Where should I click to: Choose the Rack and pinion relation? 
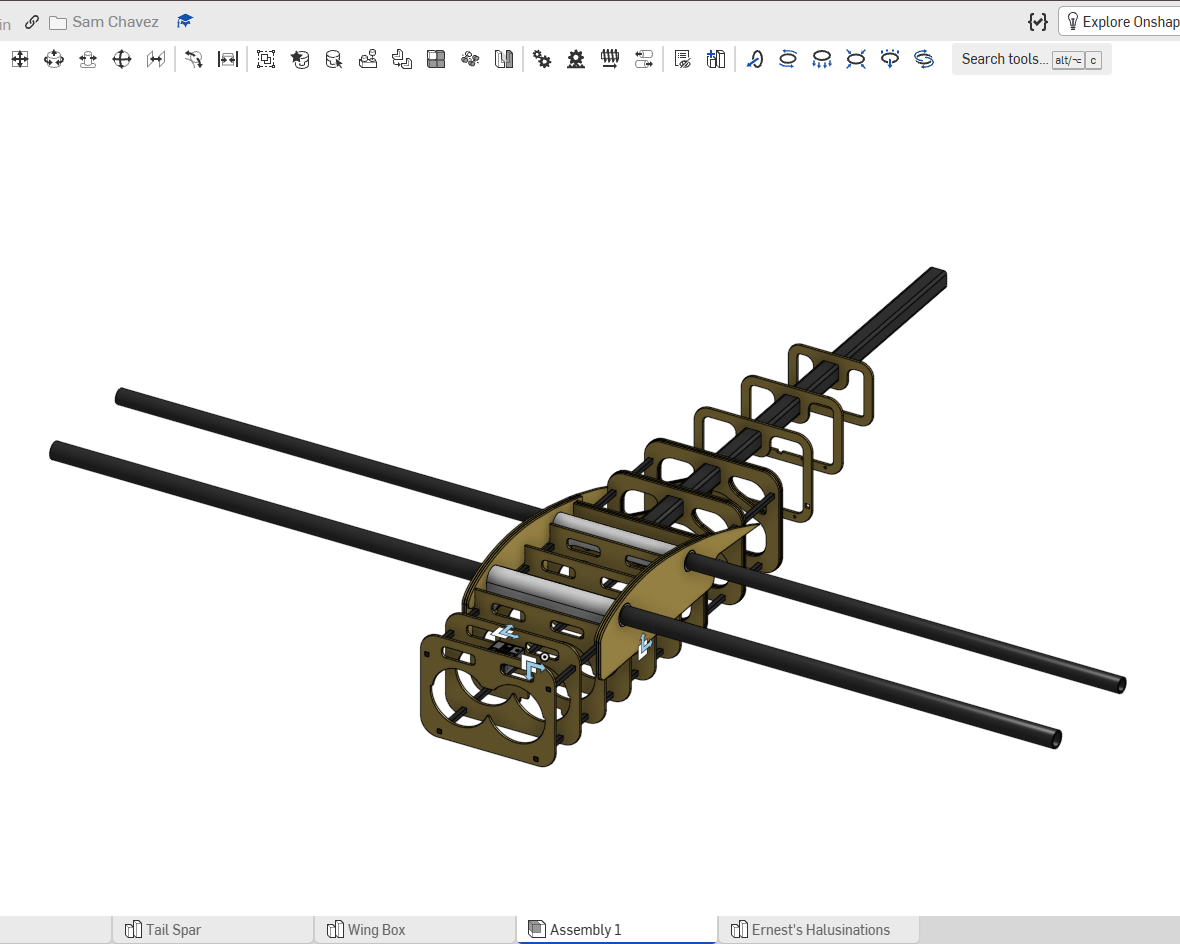pos(576,59)
